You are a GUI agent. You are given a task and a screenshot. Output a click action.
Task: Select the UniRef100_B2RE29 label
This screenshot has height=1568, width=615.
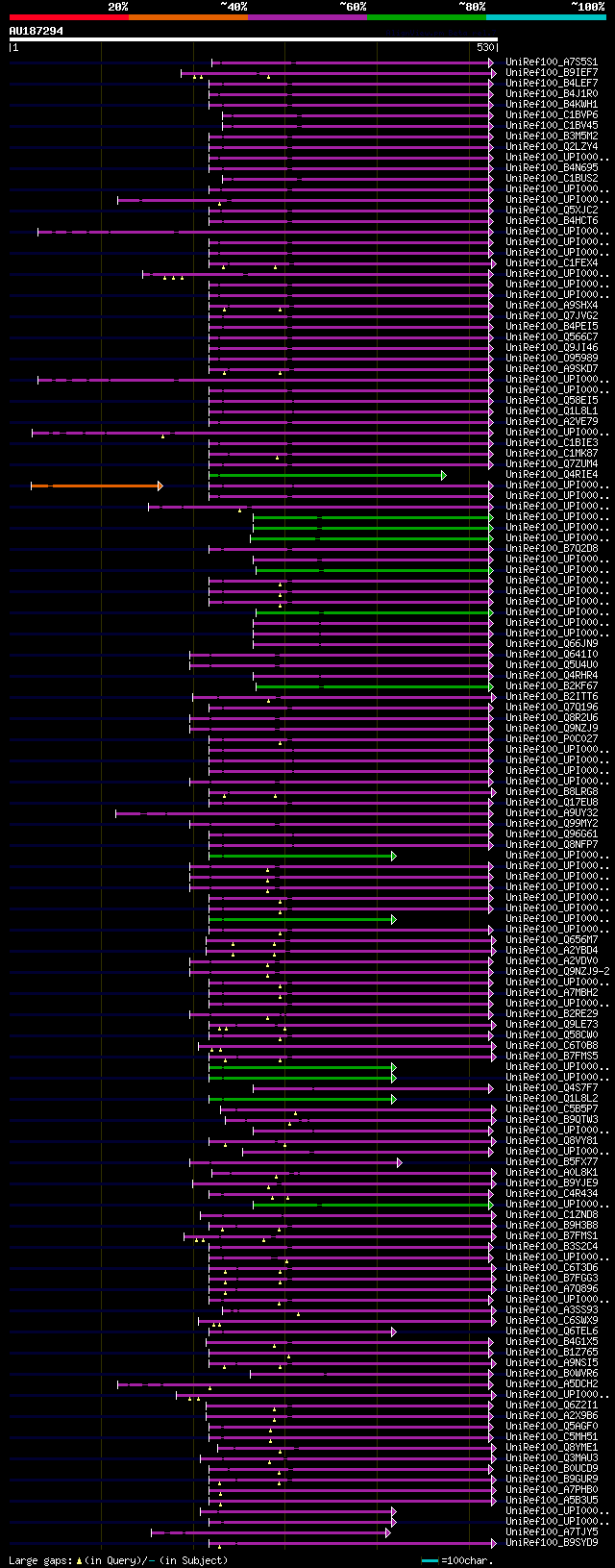(552, 1014)
